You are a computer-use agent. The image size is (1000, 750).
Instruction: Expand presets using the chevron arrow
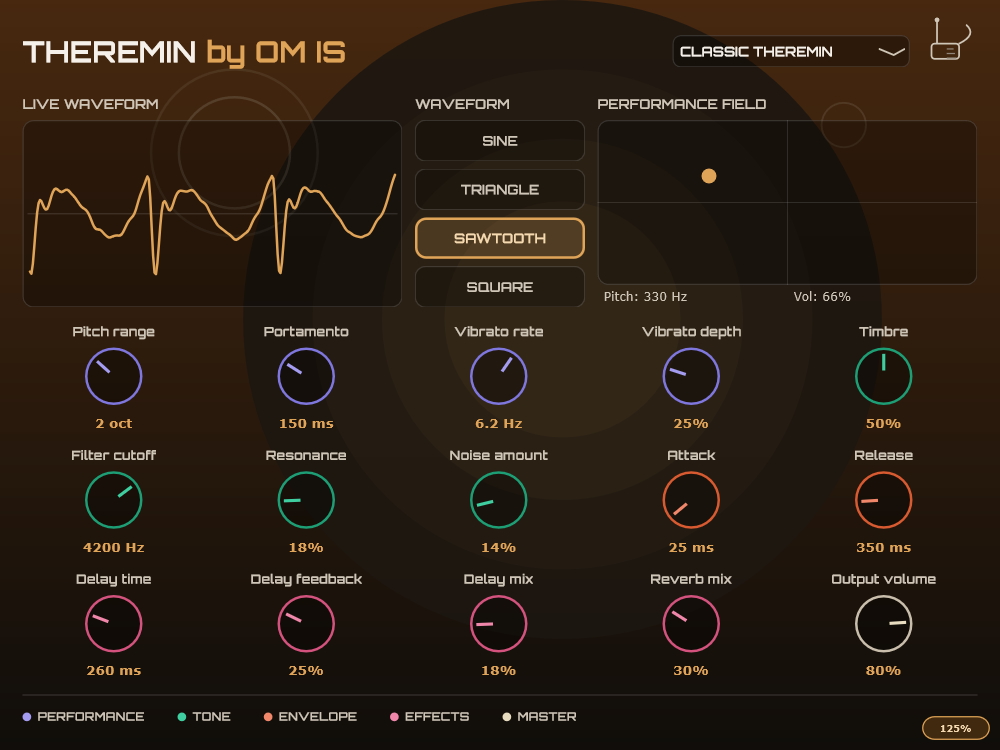[891, 52]
